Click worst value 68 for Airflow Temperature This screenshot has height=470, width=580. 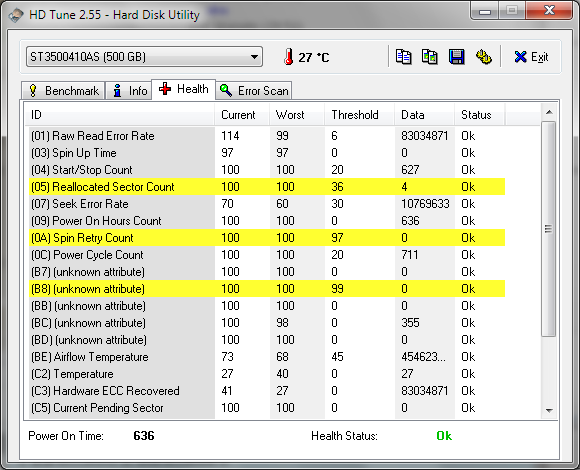coord(282,357)
